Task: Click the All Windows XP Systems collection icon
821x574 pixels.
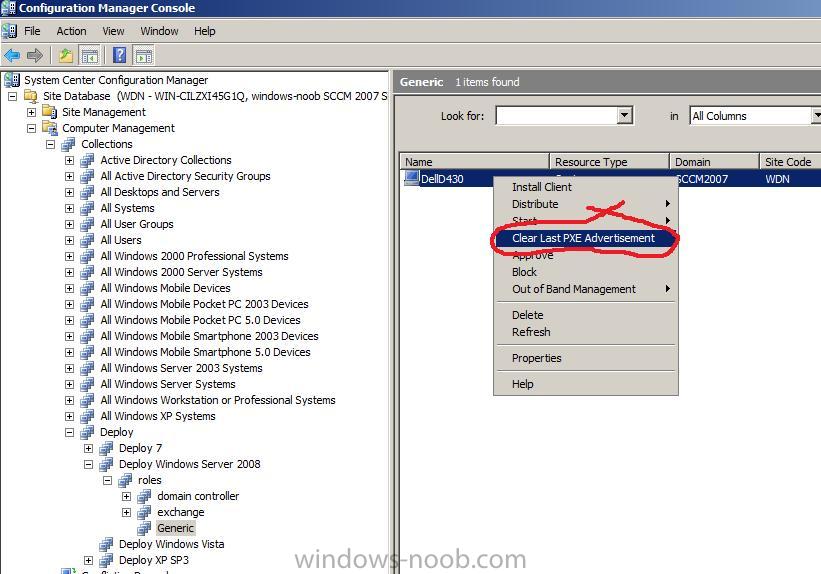Action: coord(87,416)
